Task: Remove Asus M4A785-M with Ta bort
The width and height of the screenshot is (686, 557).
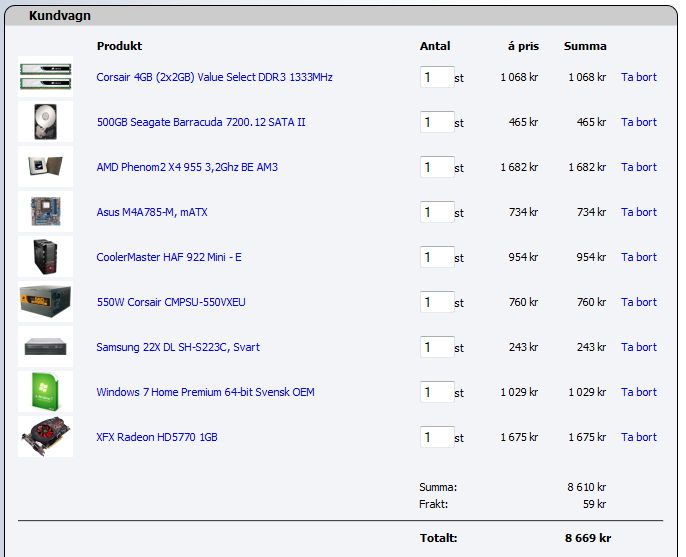Action: pyautogui.click(x=638, y=212)
